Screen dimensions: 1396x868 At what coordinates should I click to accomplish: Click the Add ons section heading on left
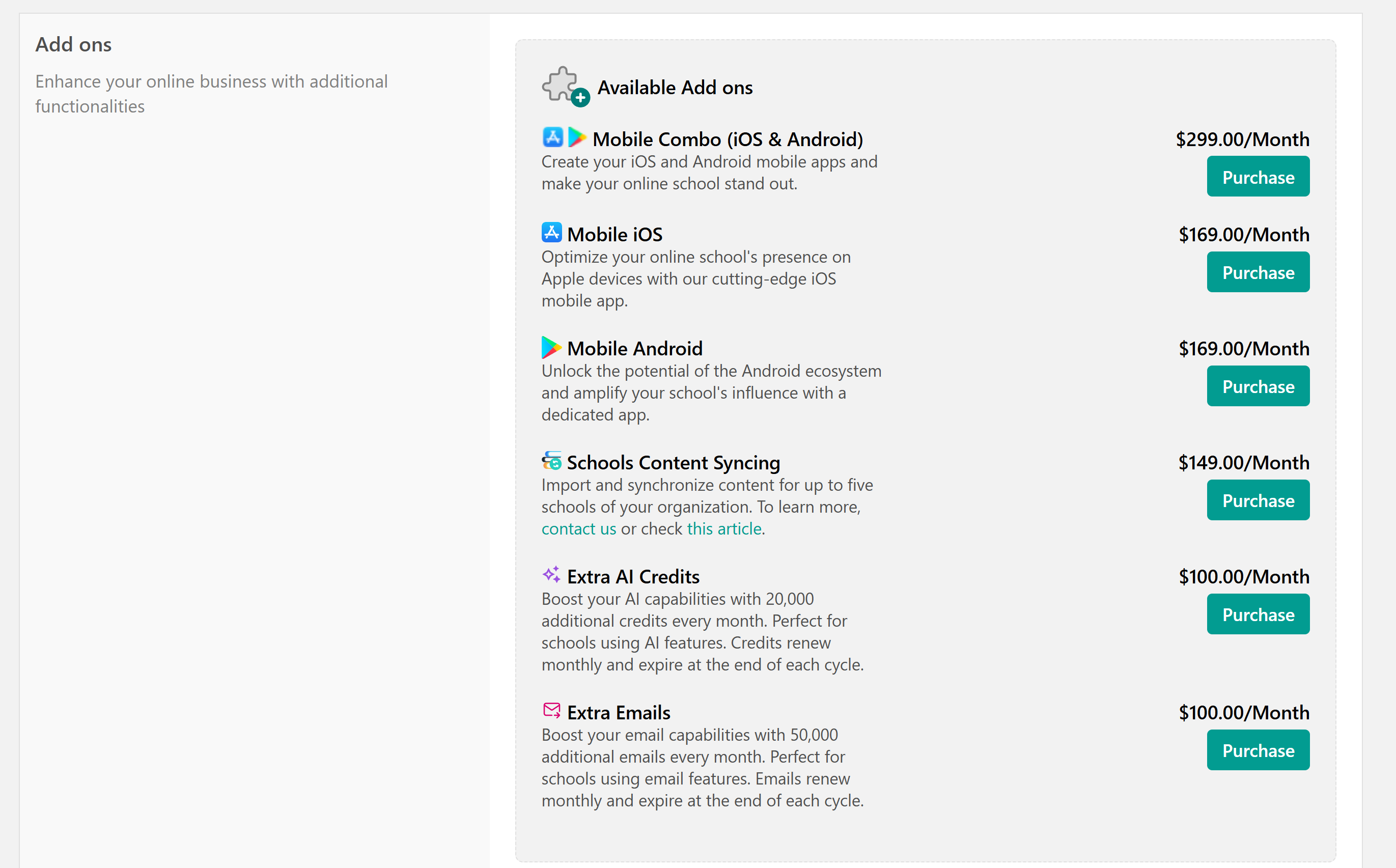73,45
